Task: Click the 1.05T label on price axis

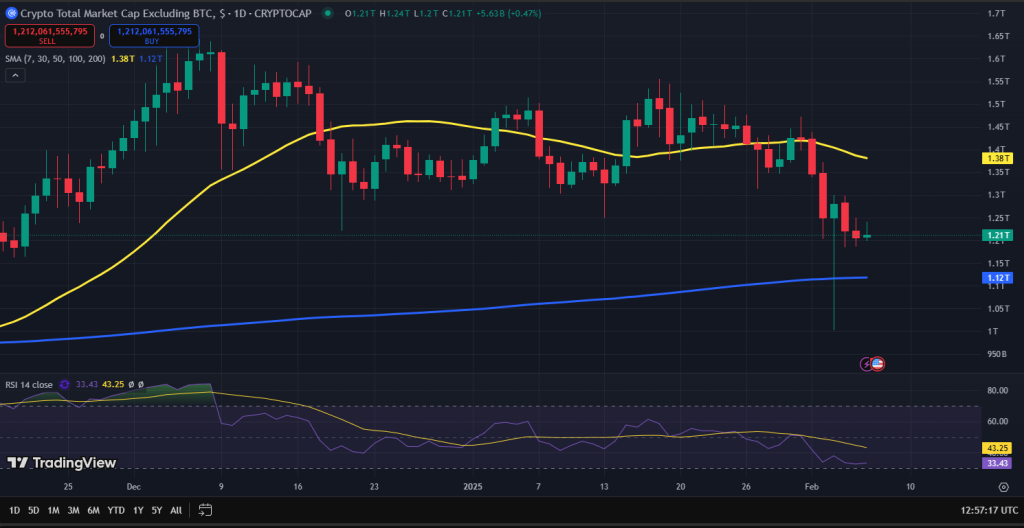Action: point(997,308)
